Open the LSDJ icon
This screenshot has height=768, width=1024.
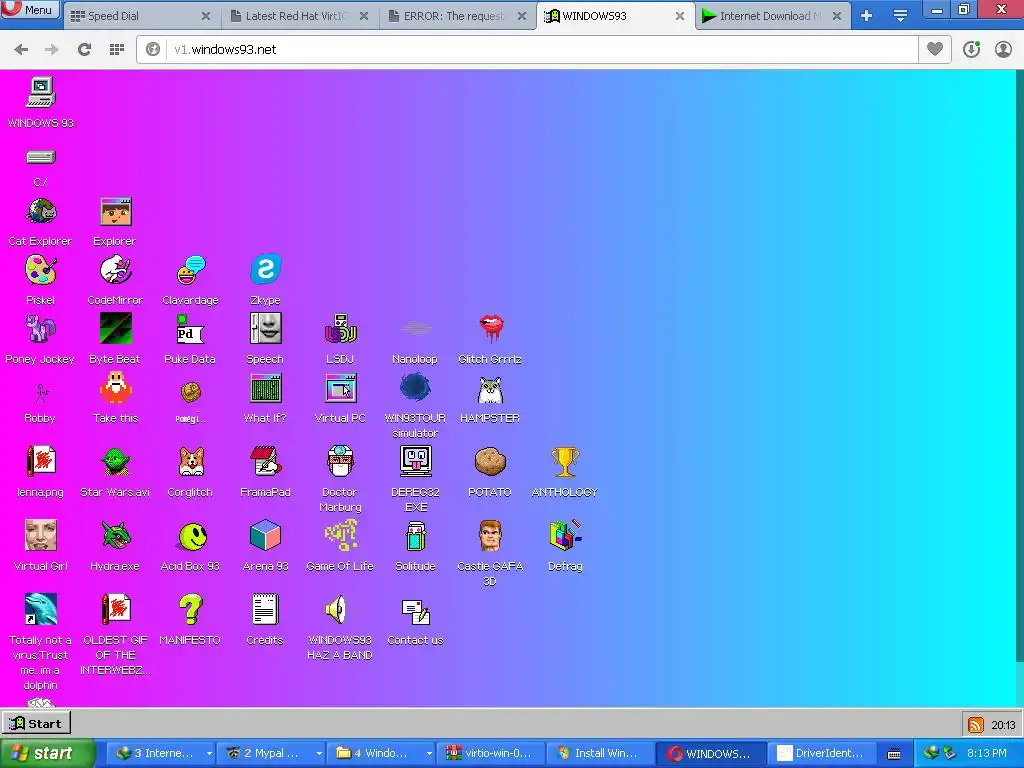(x=340, y=328)
